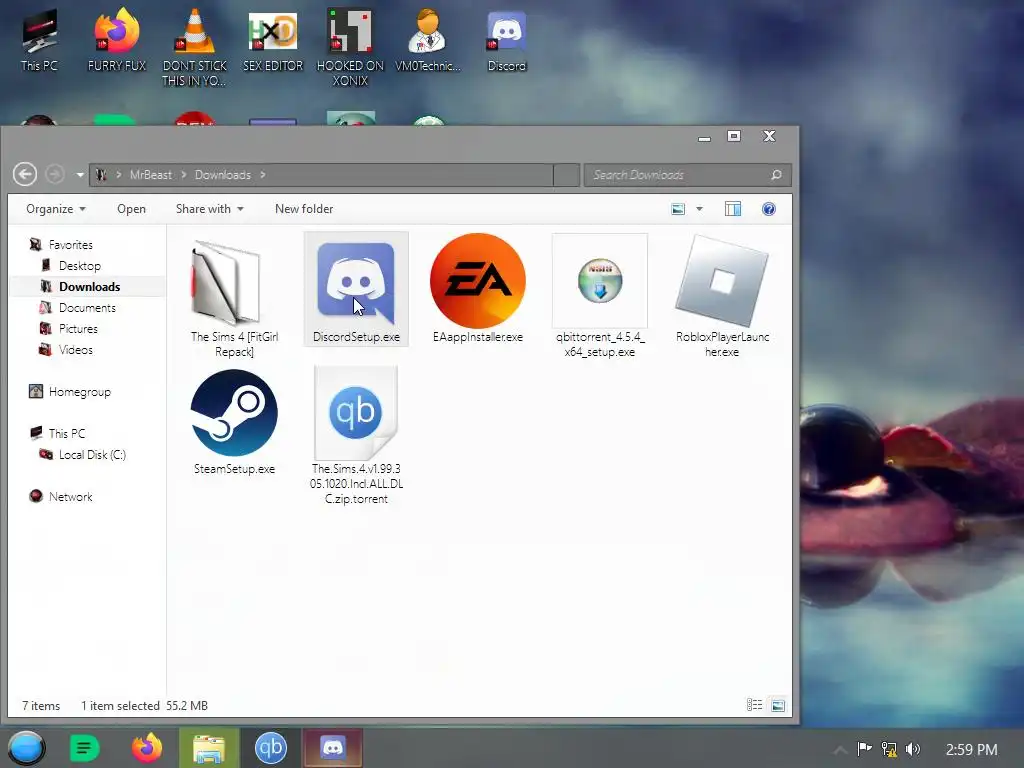Open the Start orb on the taskbar
1024x768 pixels.
(x=27, y=748)
